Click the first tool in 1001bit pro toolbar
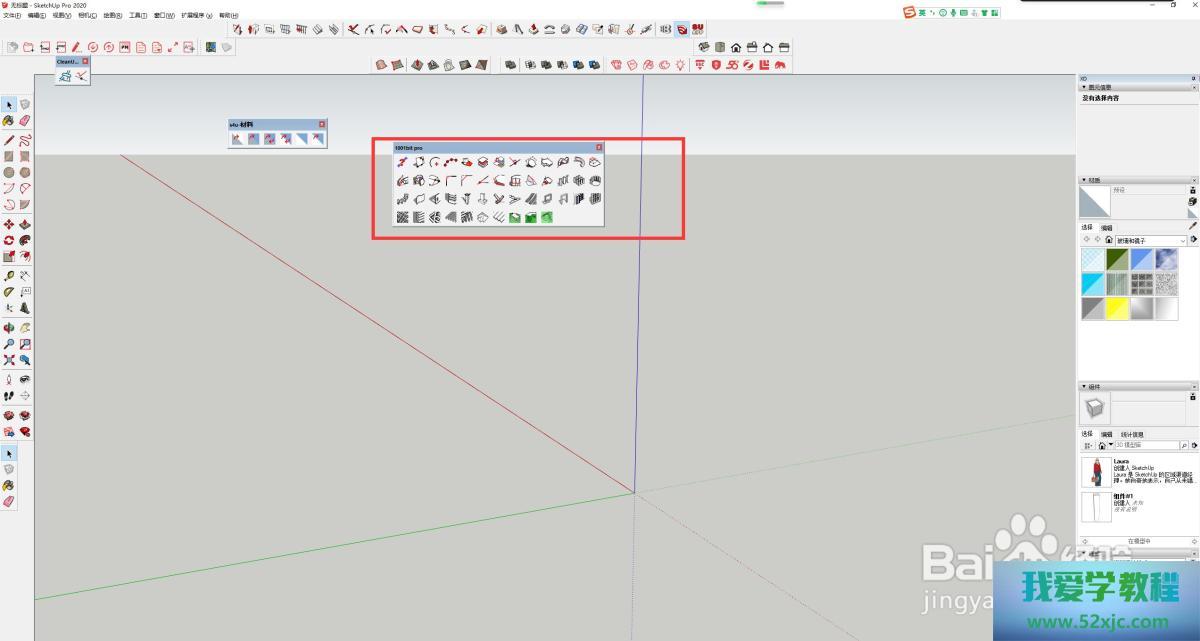Image resolution: width=1200 pixels, height=641 pixels. click(402, 162)
